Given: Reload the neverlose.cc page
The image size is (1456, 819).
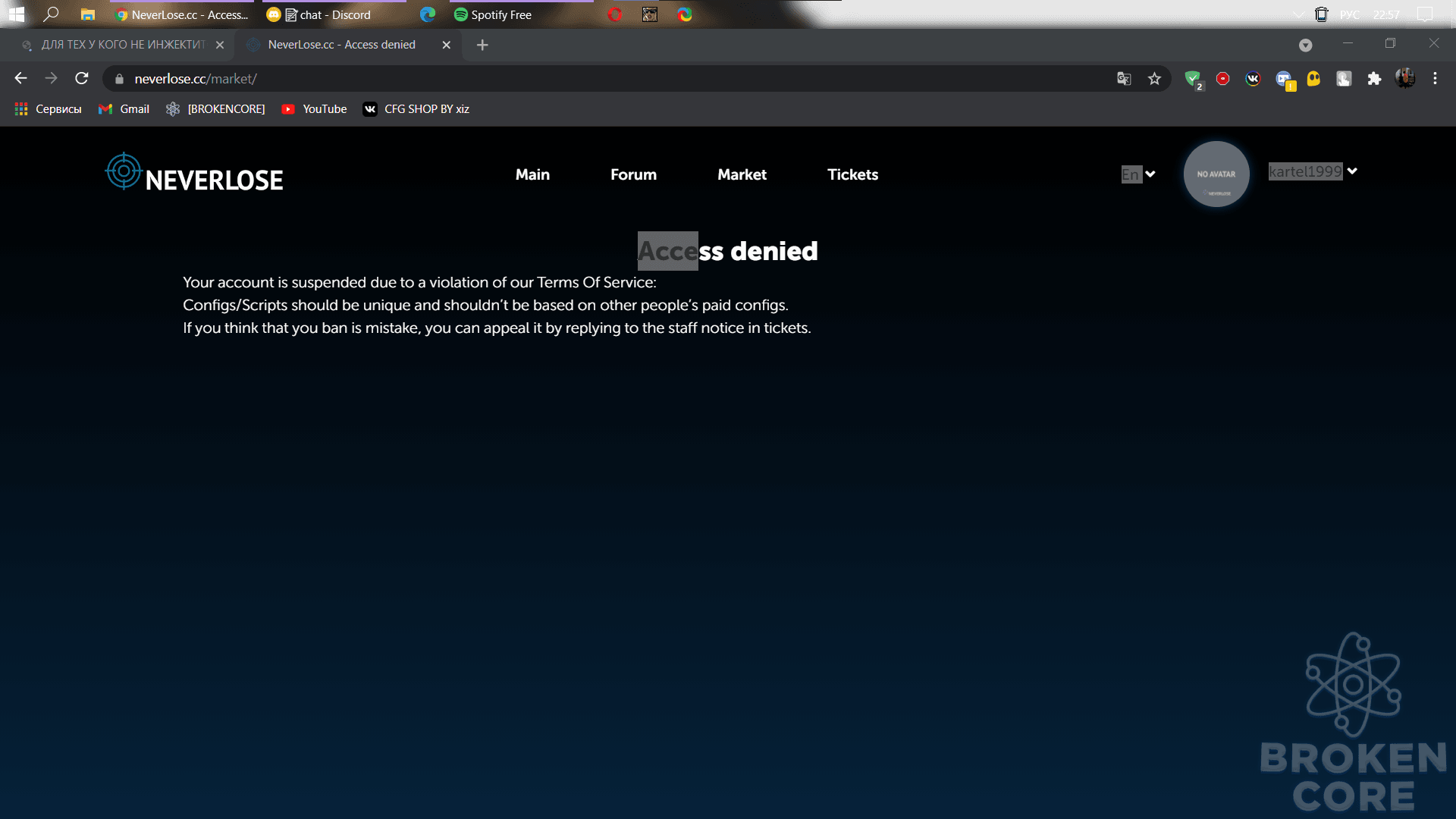Looking at the screenshot, I should tap(82, 78).
